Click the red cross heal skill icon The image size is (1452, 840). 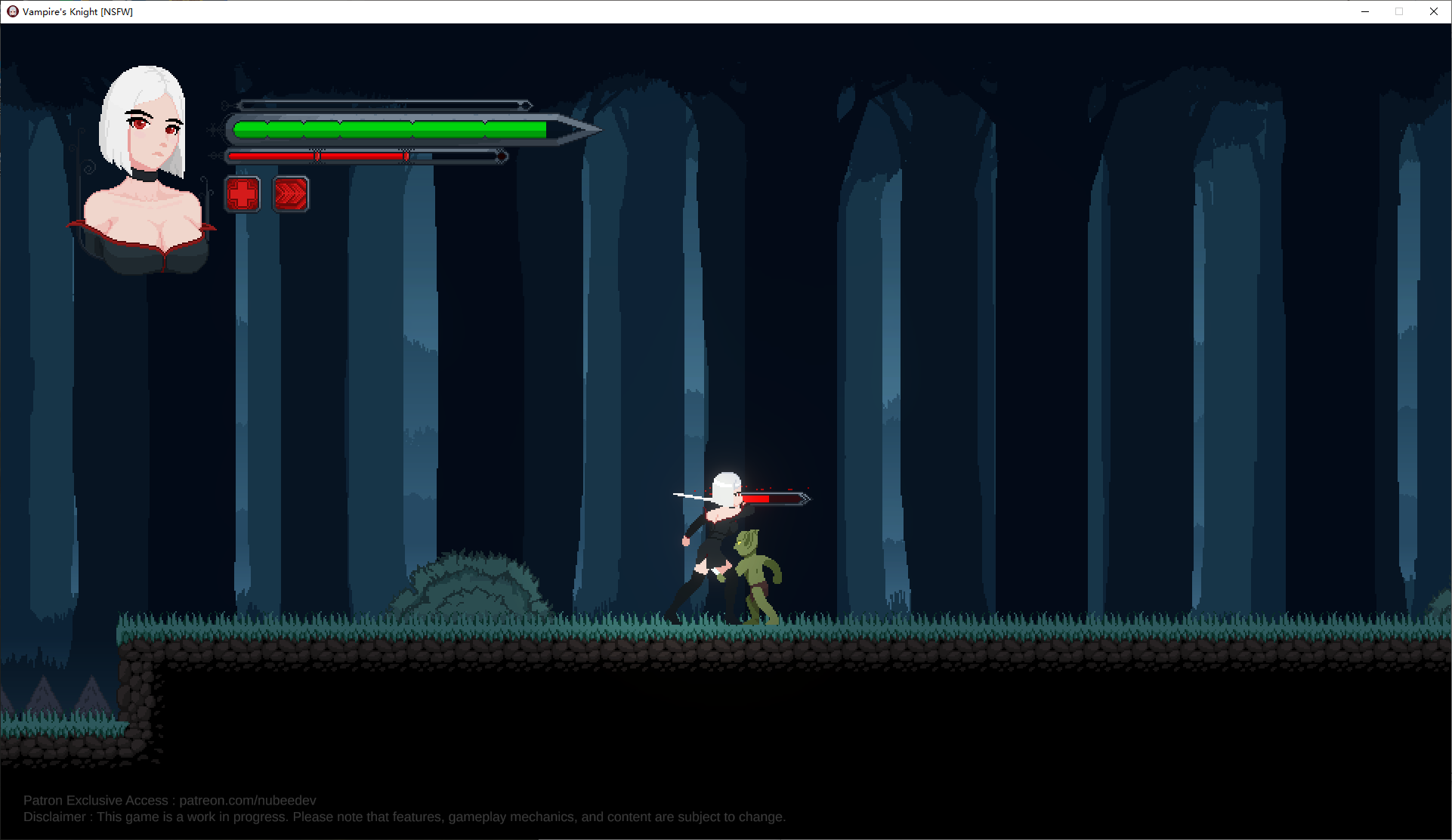pyautogui.click(x=243, y=195)
